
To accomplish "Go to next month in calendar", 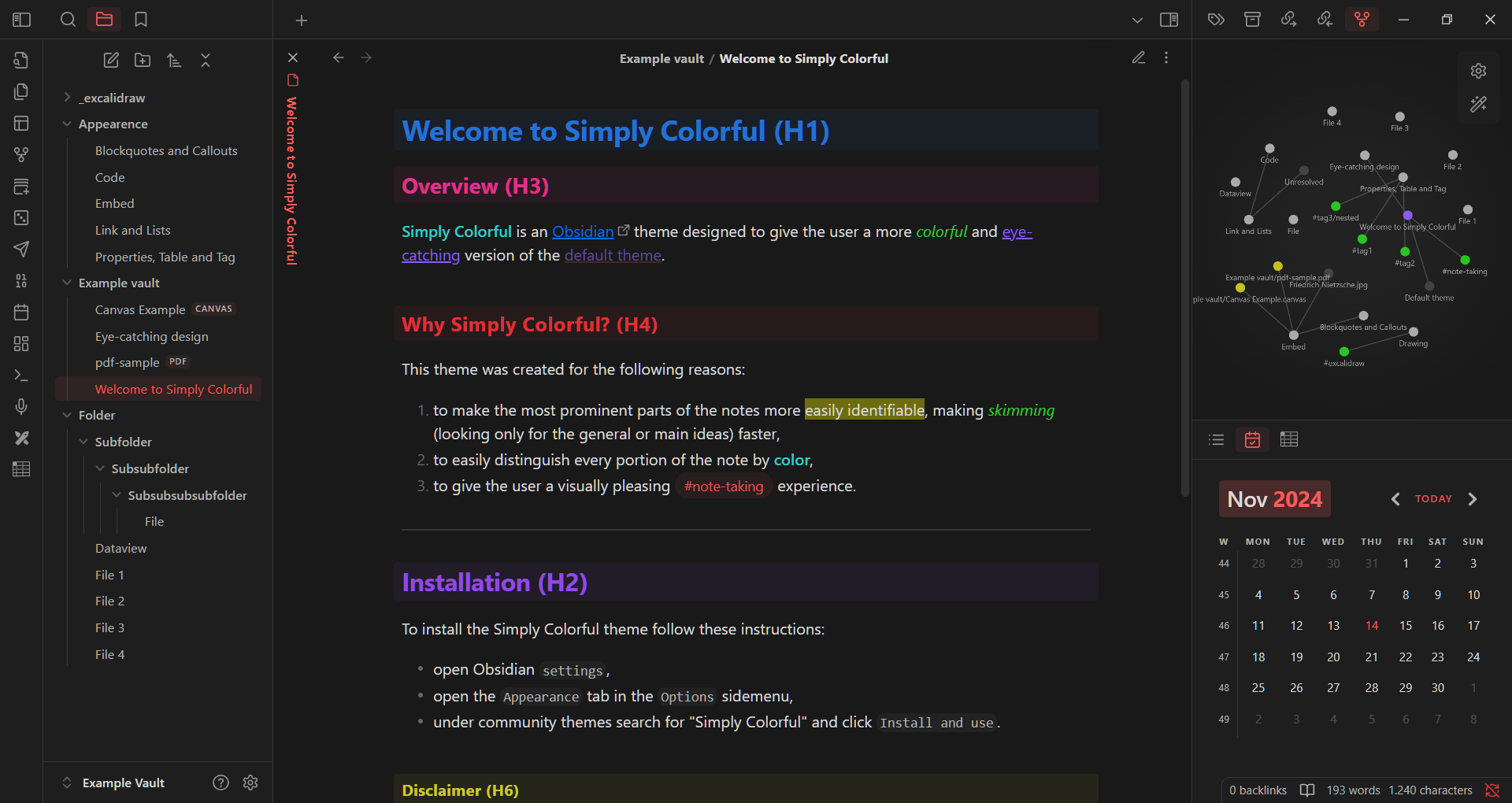I will (1473, 499).
